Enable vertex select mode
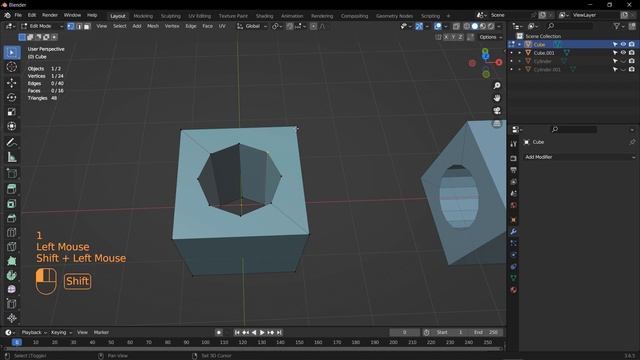 click(71, 26)
